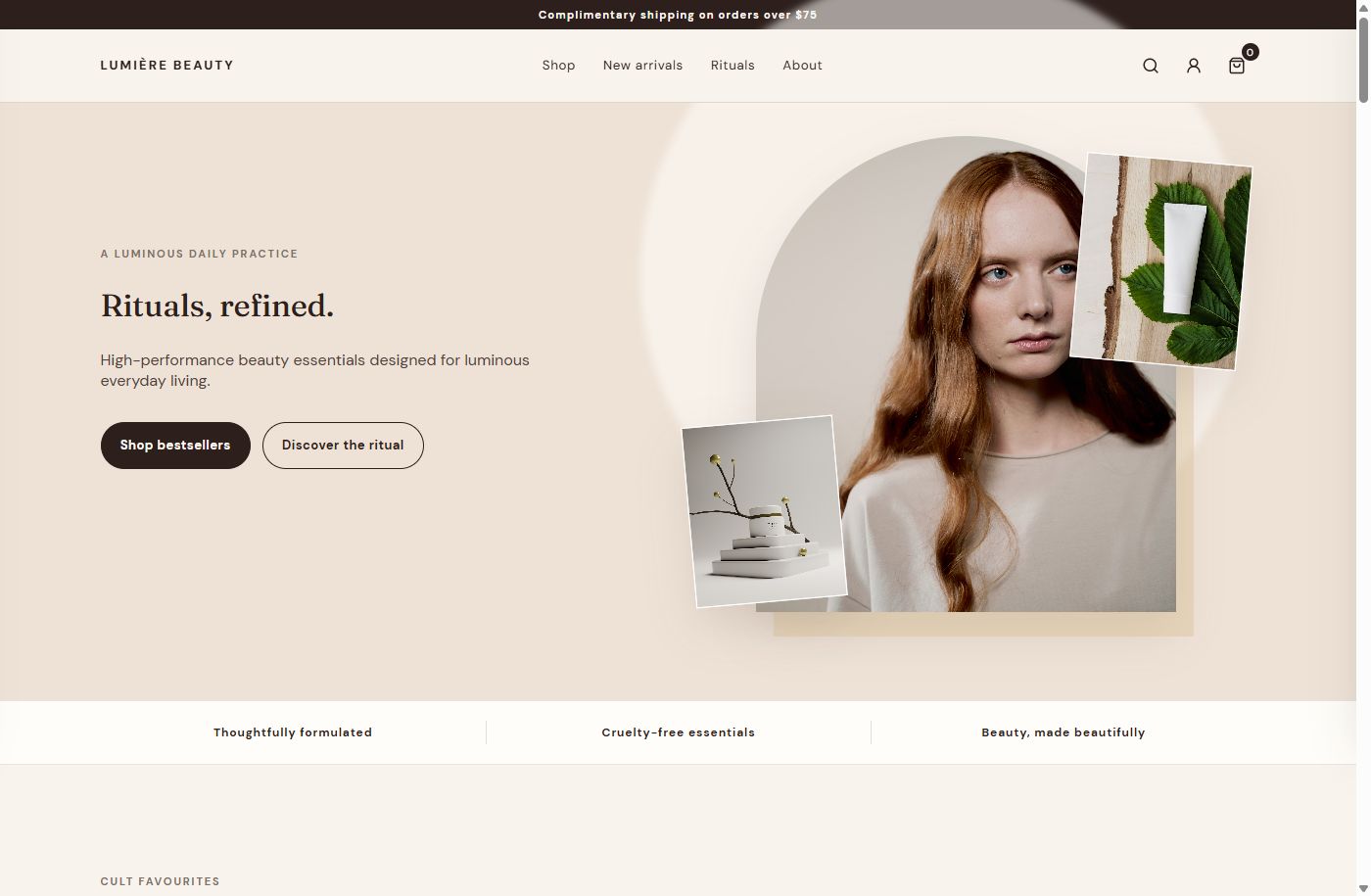Open the account profile icon
The width and height of the screenshot is (1371, 896).
pos(1194,66)
